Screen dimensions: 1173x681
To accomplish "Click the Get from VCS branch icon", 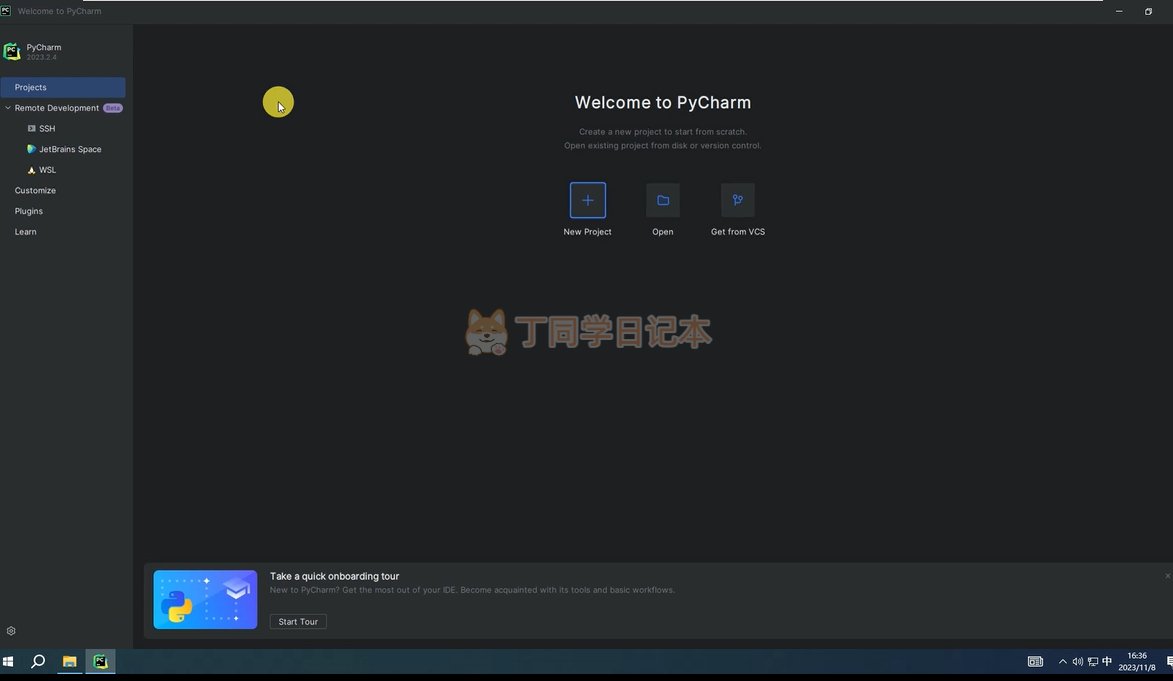I will [x=737, y=200].
